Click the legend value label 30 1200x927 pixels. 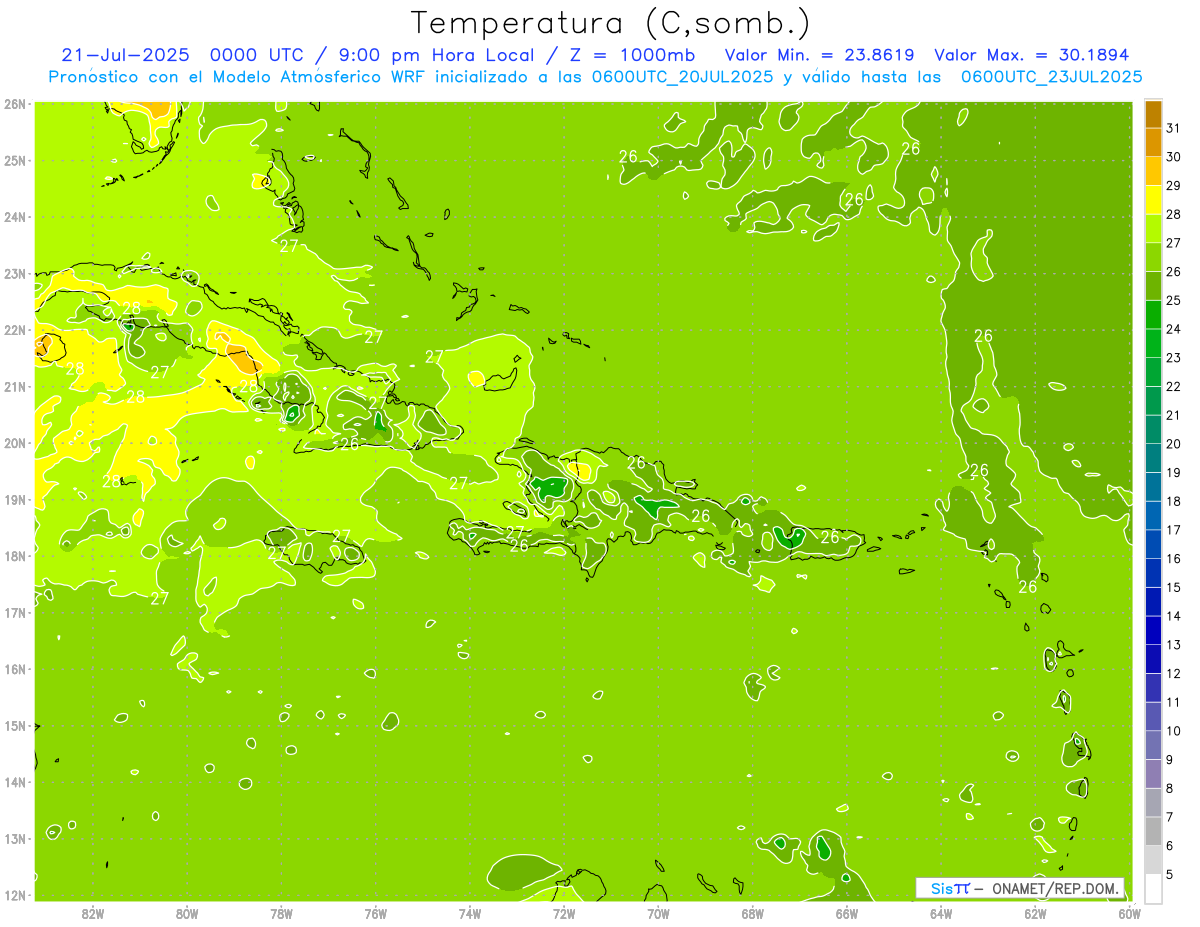tap(1173, 157)
